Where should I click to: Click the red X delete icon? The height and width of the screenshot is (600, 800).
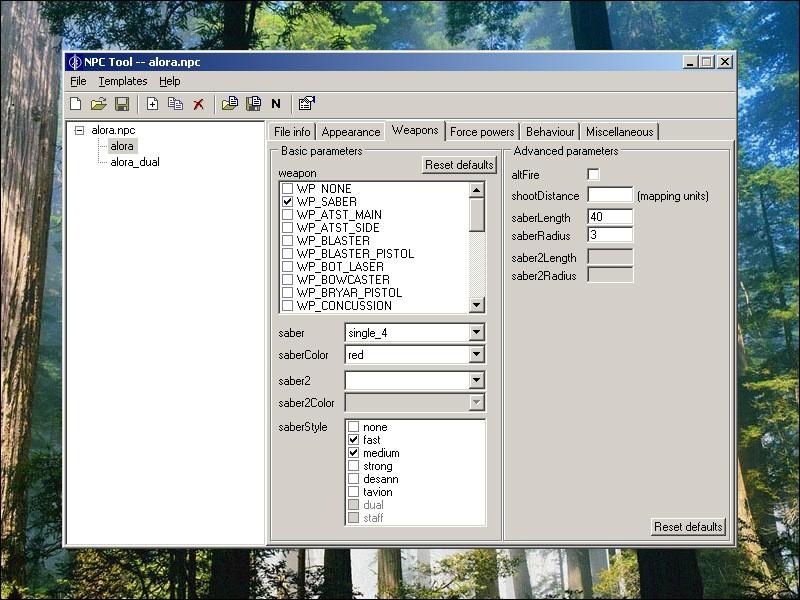pos(199,104)
